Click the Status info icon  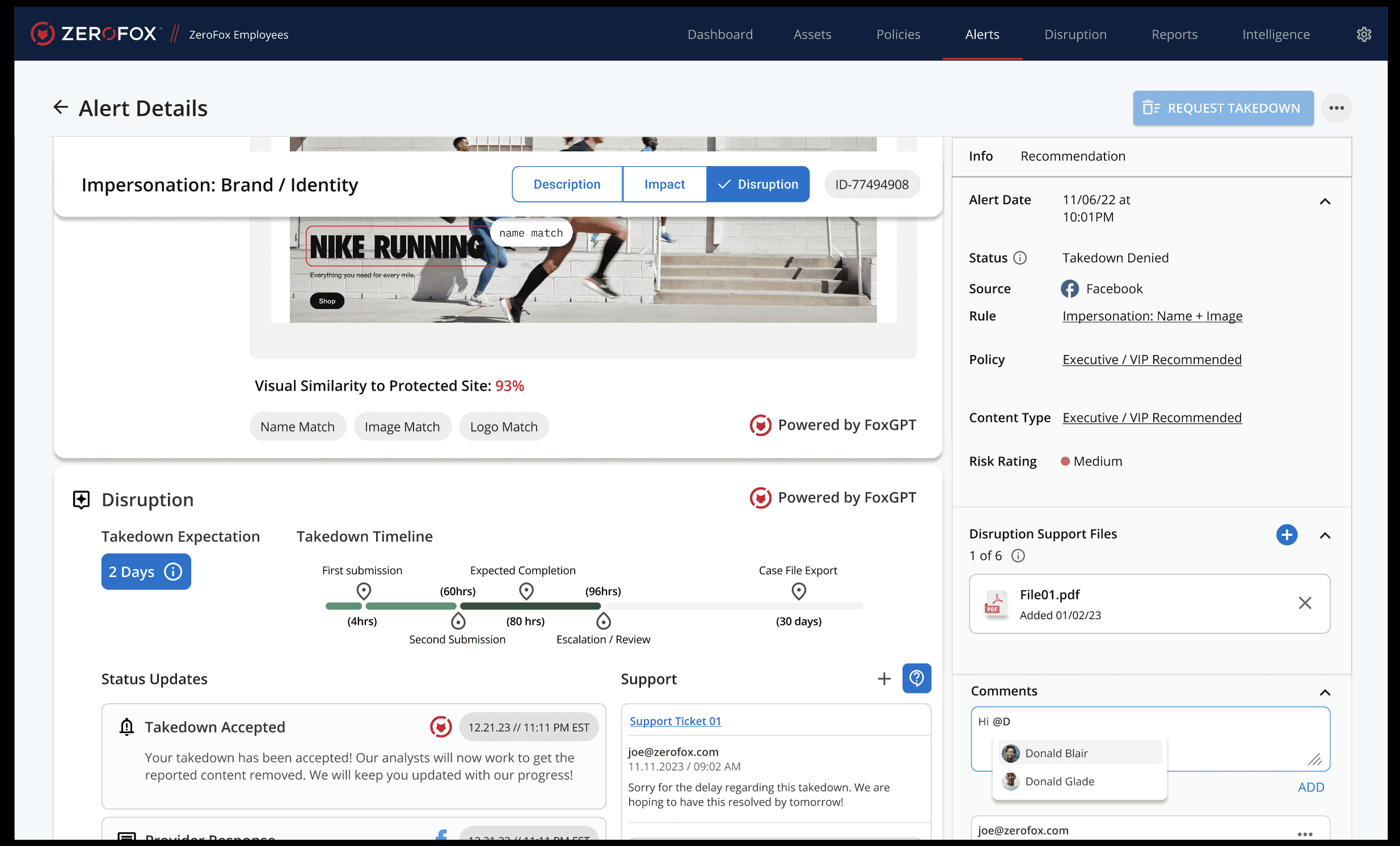click(1020, 258)
